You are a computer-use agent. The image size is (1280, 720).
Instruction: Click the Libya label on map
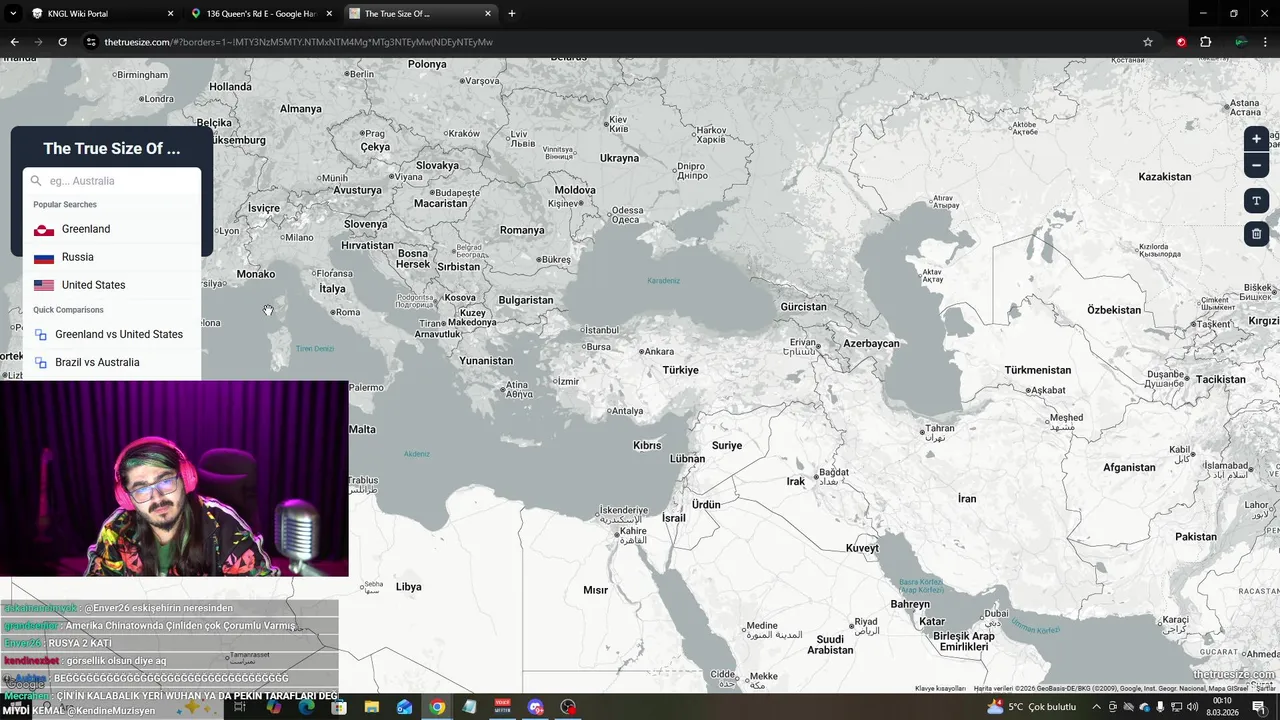(x=408, y=587)
